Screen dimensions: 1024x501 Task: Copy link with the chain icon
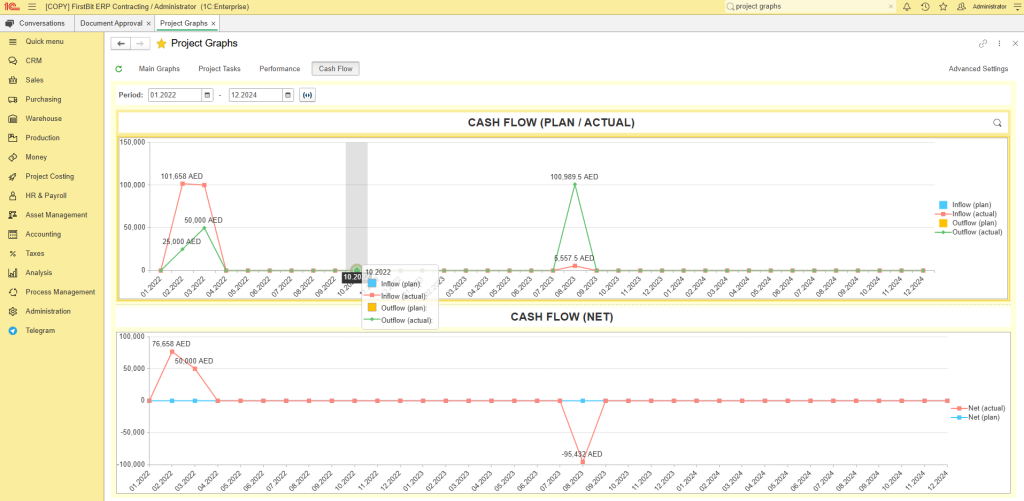(983, 44)
